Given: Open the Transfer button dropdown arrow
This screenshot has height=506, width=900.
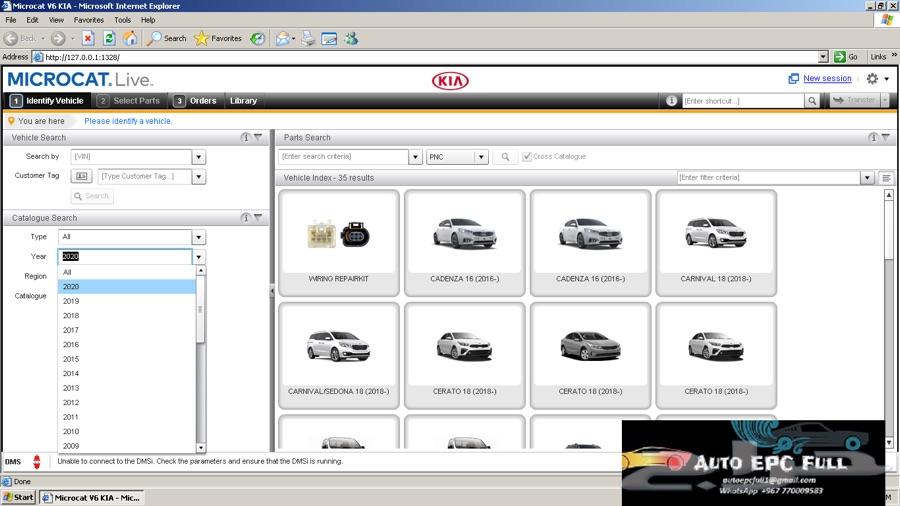Looking at the screenshot, I should pos(885,100).
